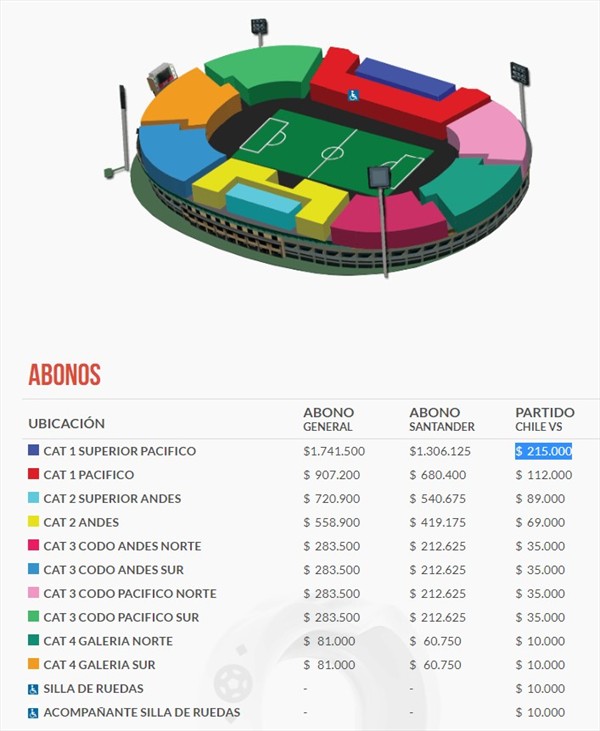
Task: Click the $1.741.500 Abono General price
Action: [334, 451]
